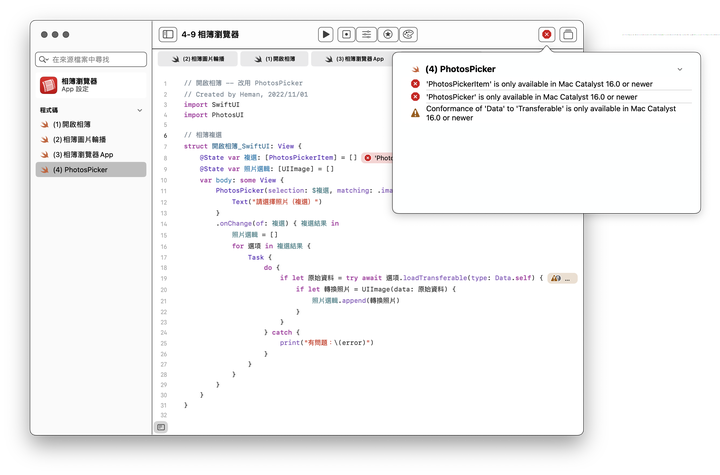
Task: Click the (4) PhotosPicker popover header
Action: click(460, 69)
